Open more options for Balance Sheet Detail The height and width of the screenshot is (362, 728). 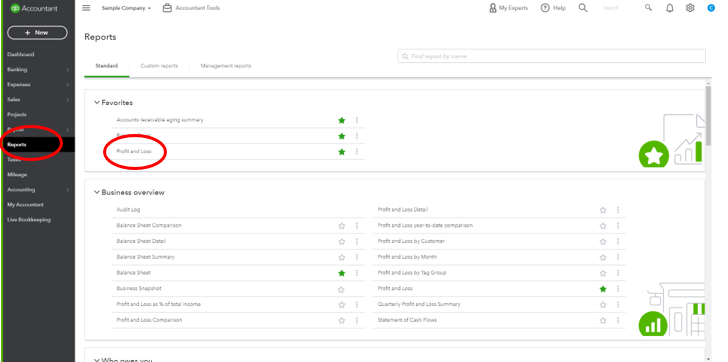tap(357, 242)
